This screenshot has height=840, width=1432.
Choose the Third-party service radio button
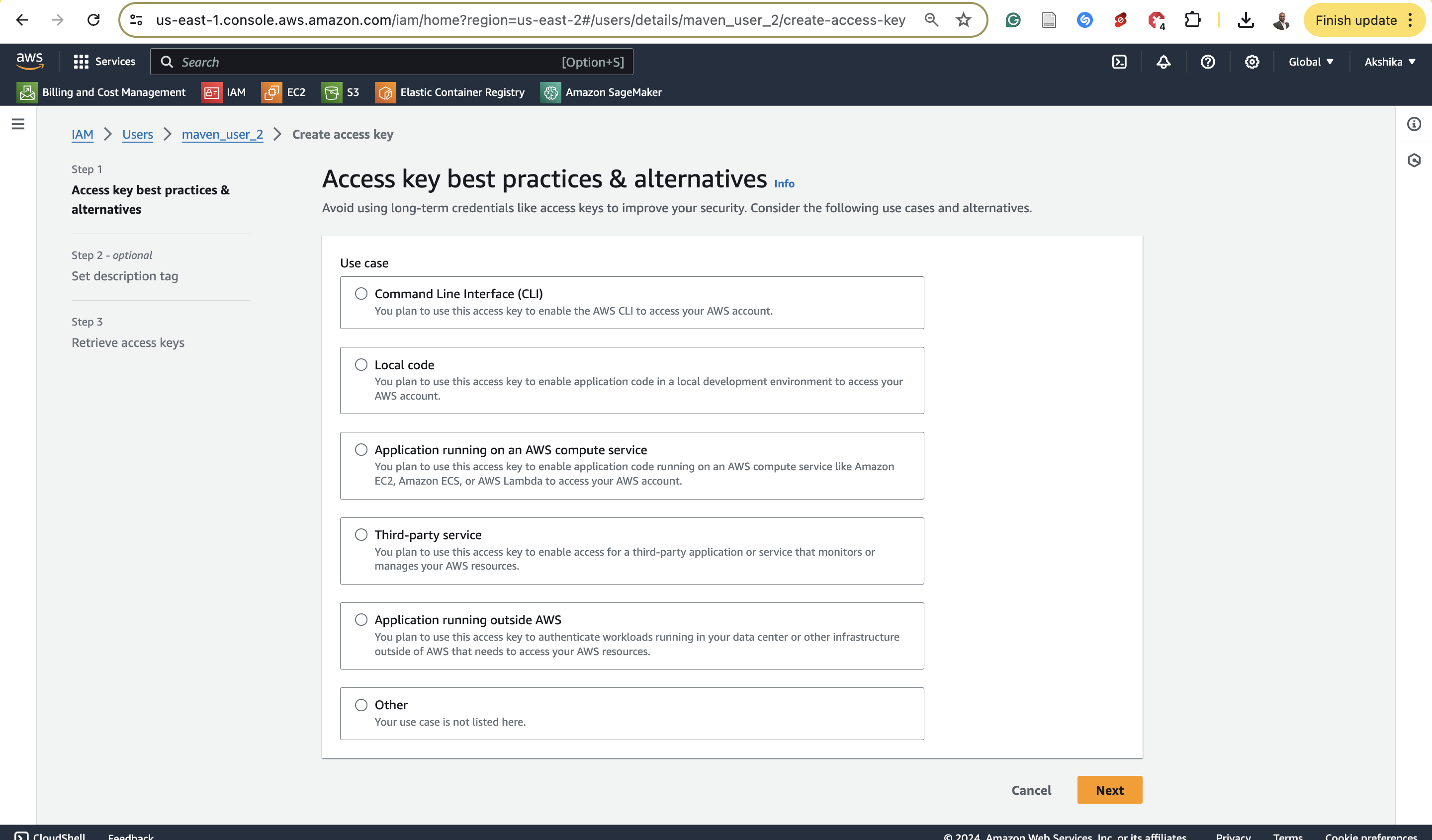pos(361,534)
